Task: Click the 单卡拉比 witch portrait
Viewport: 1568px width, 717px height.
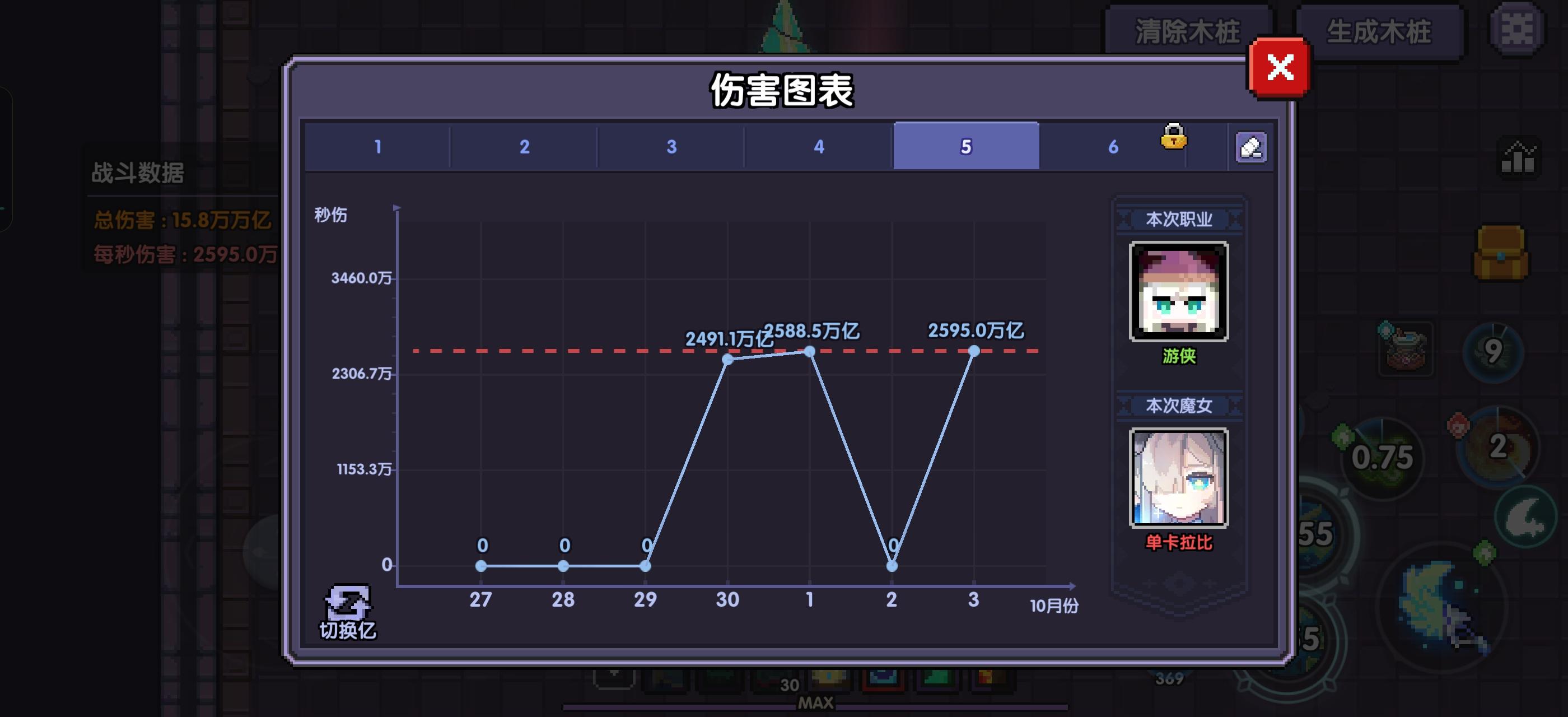Action: pos(1178,478)
